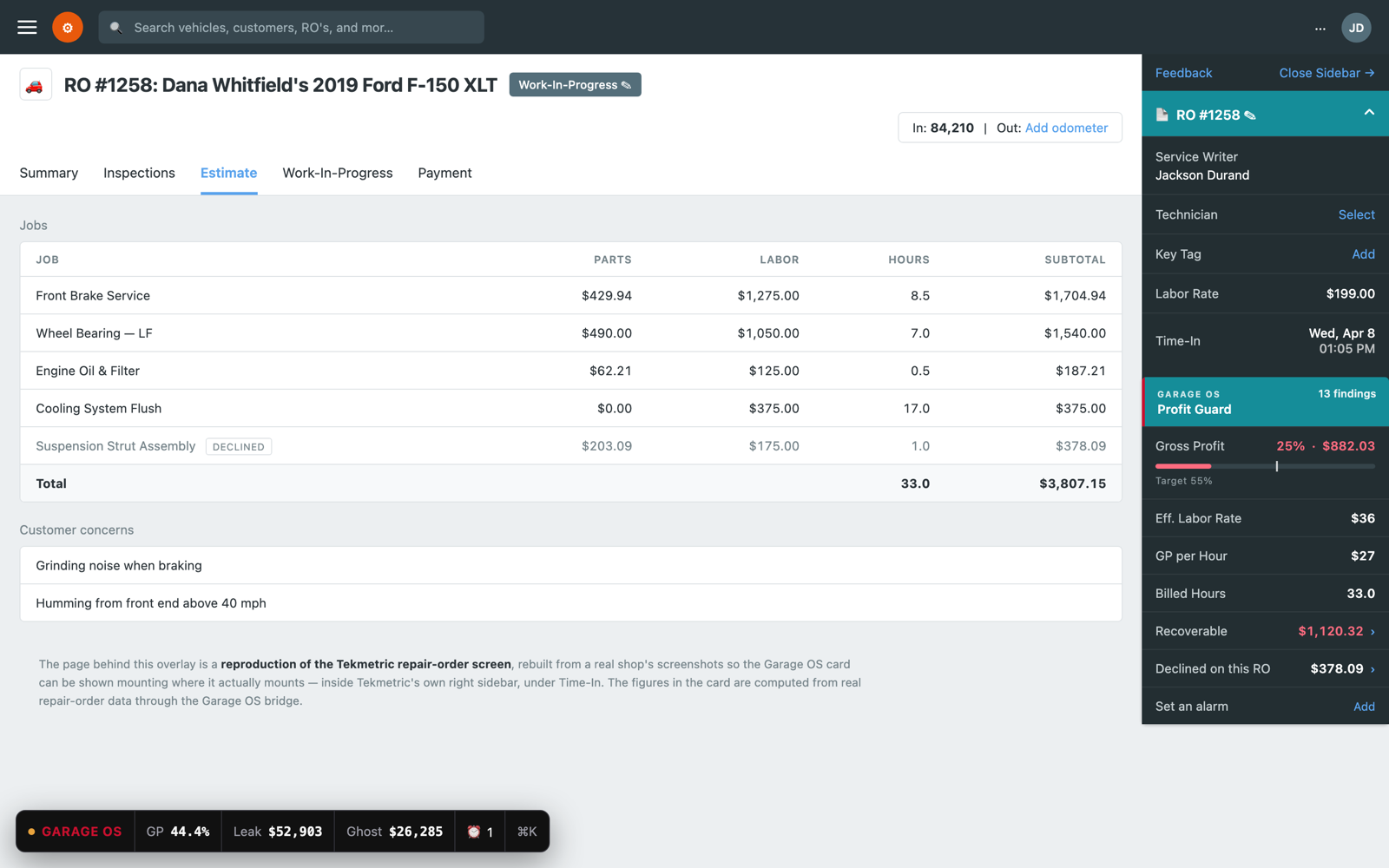Viewport: 1389px width, 868px height.
Task: Click the 17.0 hours value
Action: pyautogui.click(x=916, y=409)
